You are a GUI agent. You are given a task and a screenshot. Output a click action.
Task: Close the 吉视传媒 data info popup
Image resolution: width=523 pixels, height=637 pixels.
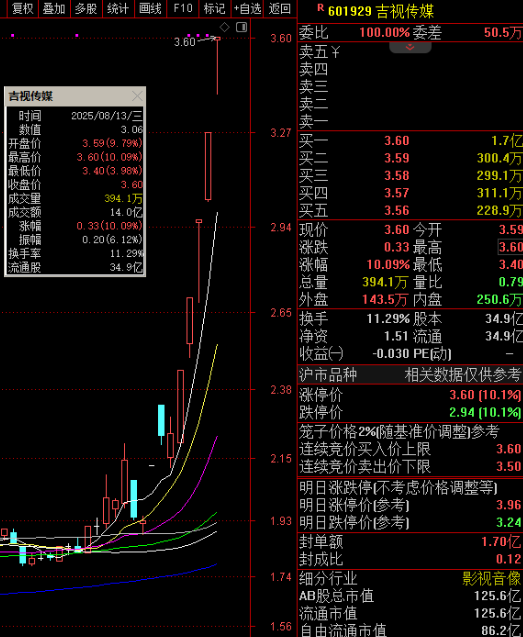click(137, 96)
